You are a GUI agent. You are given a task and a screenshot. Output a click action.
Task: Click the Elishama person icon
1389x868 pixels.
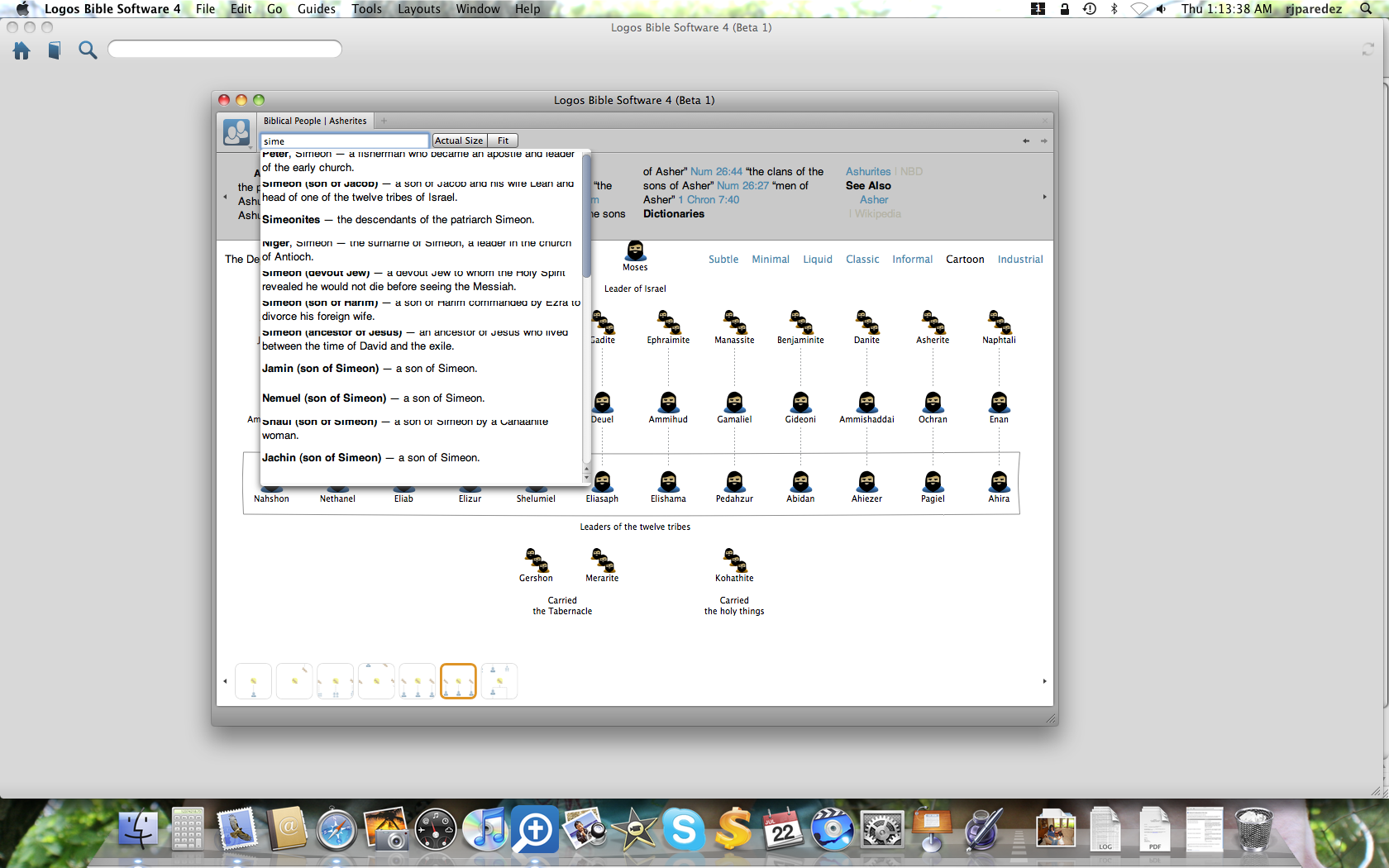click(x=668, y=482)
